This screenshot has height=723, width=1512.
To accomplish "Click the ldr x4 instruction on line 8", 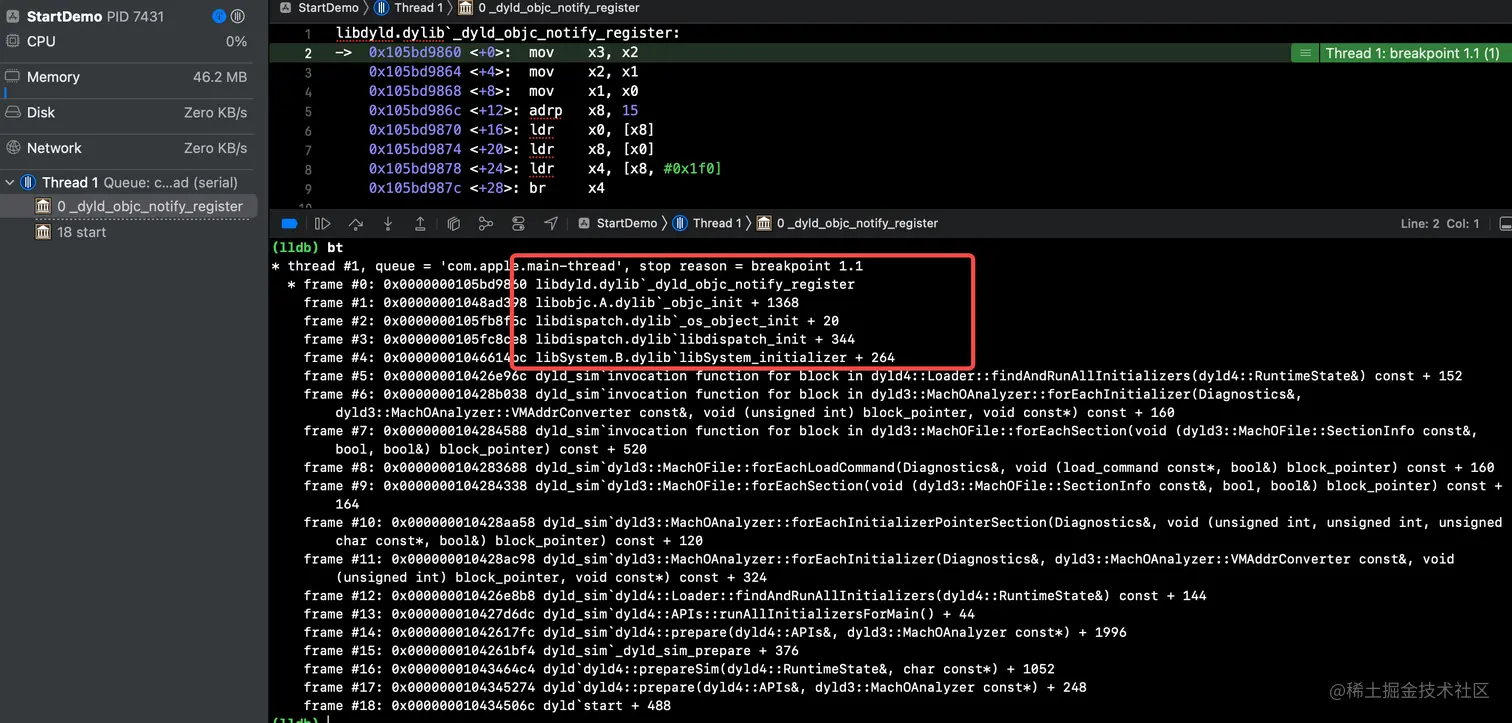I will pyautogui.click(x=625, y=169).
